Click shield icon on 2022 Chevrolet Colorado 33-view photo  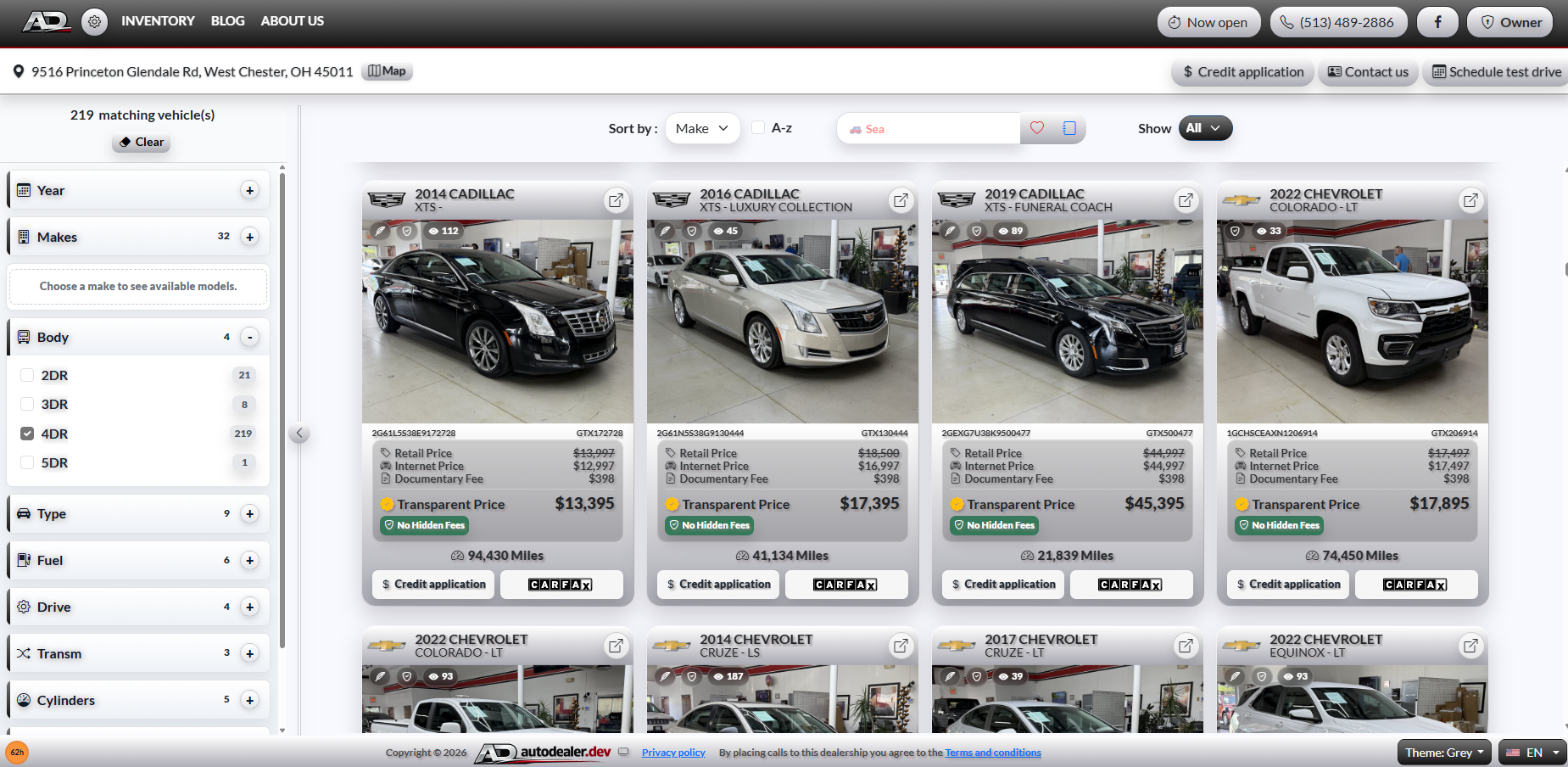click(1235, 231)
